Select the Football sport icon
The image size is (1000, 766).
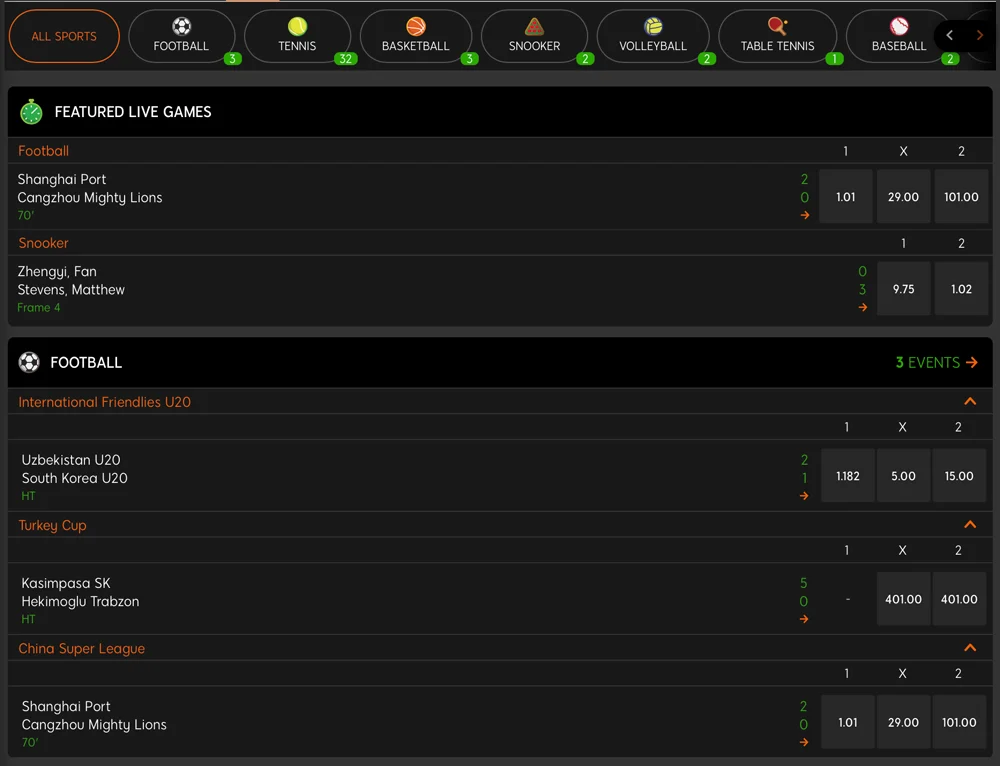(x=181, y=27)
